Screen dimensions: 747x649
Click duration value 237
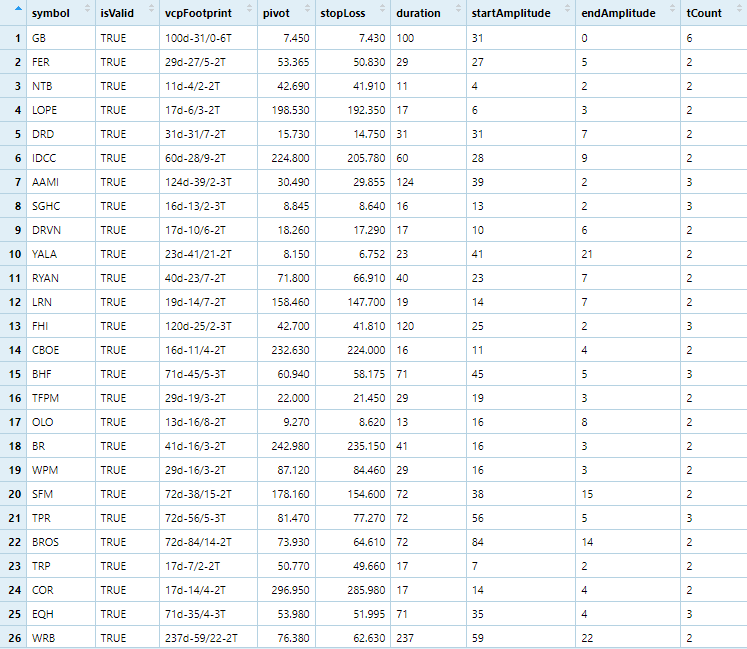pos(428,638)
